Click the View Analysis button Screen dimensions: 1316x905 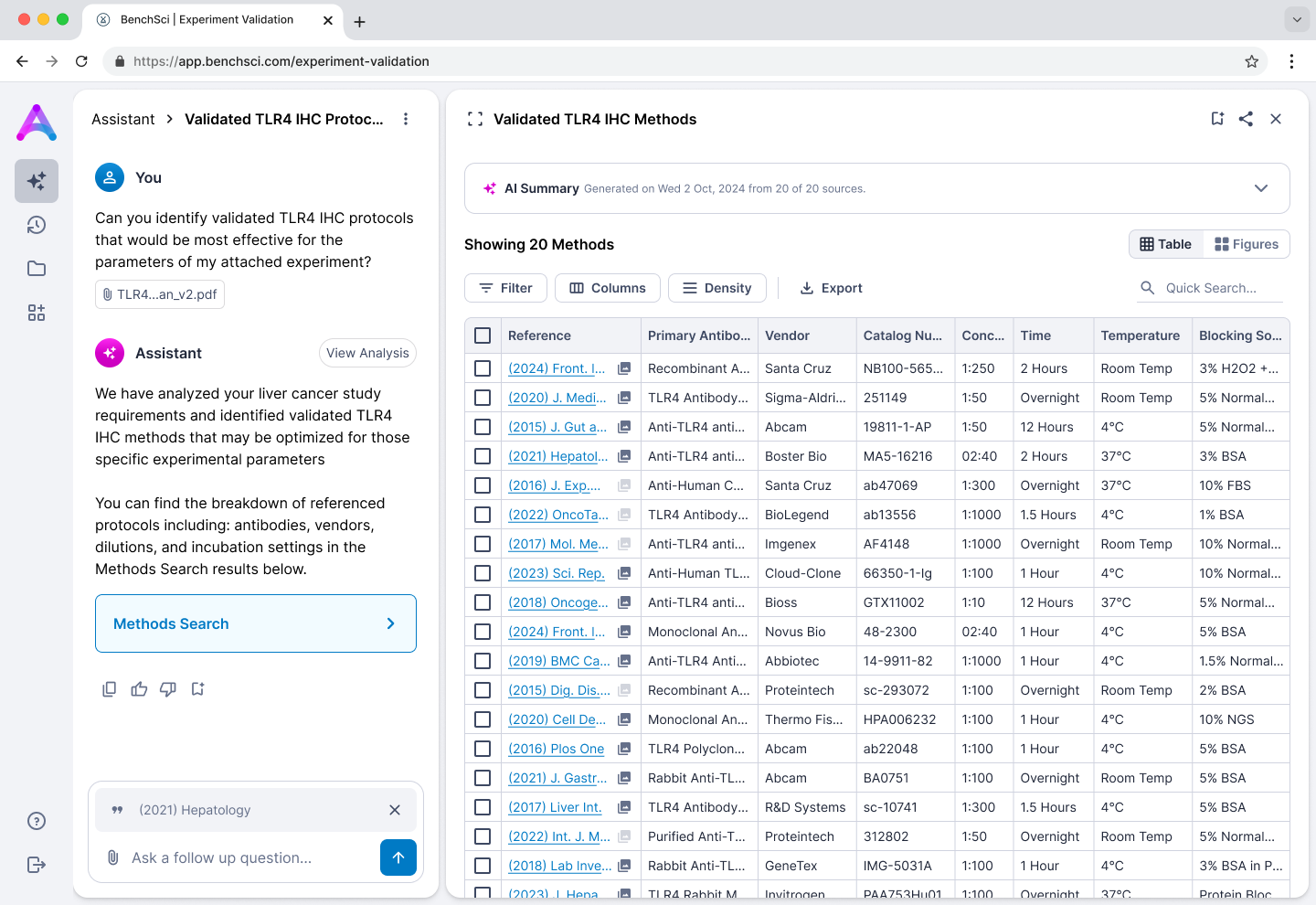367,353
